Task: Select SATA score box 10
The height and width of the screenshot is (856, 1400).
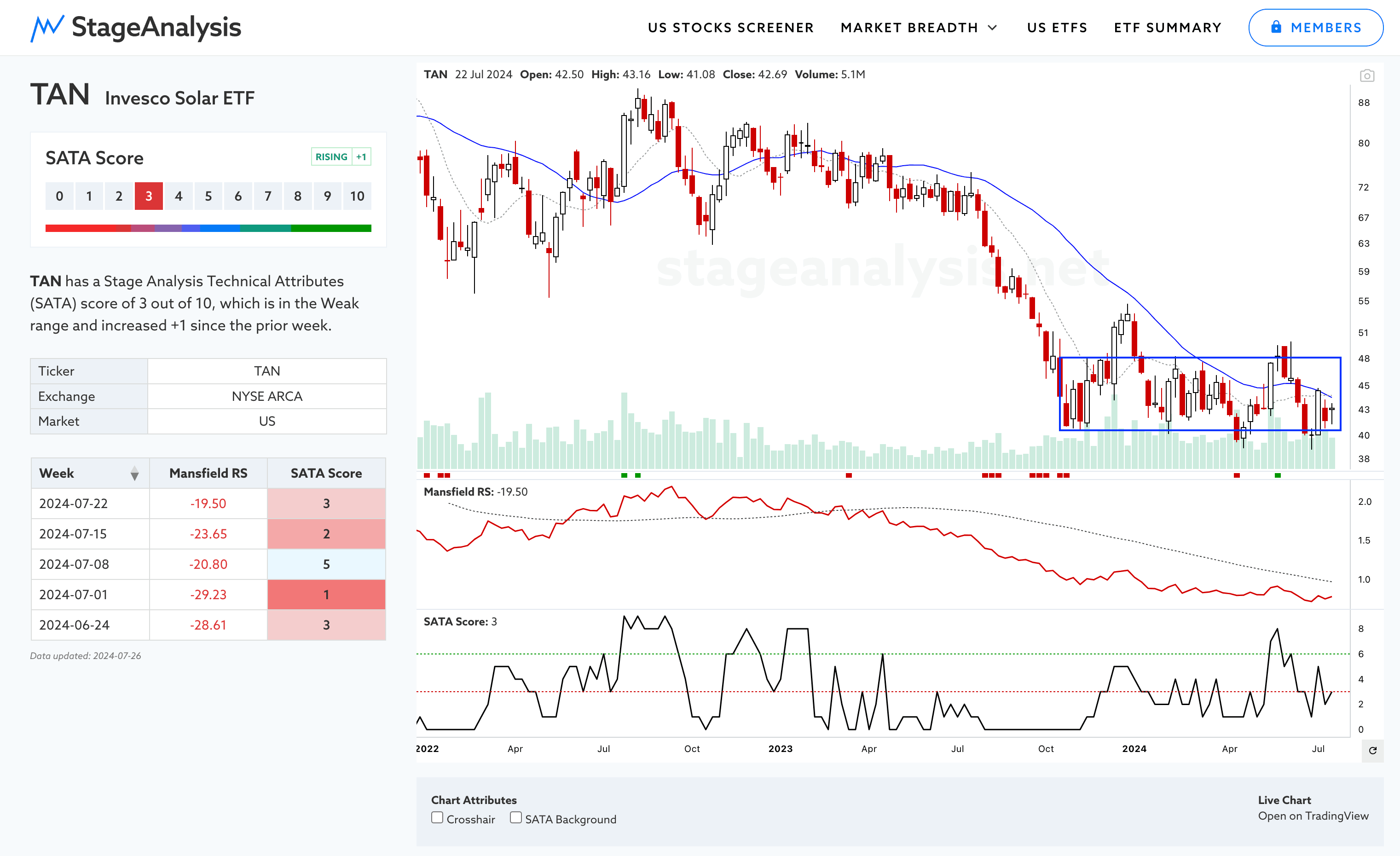Action: coord(357,196)
